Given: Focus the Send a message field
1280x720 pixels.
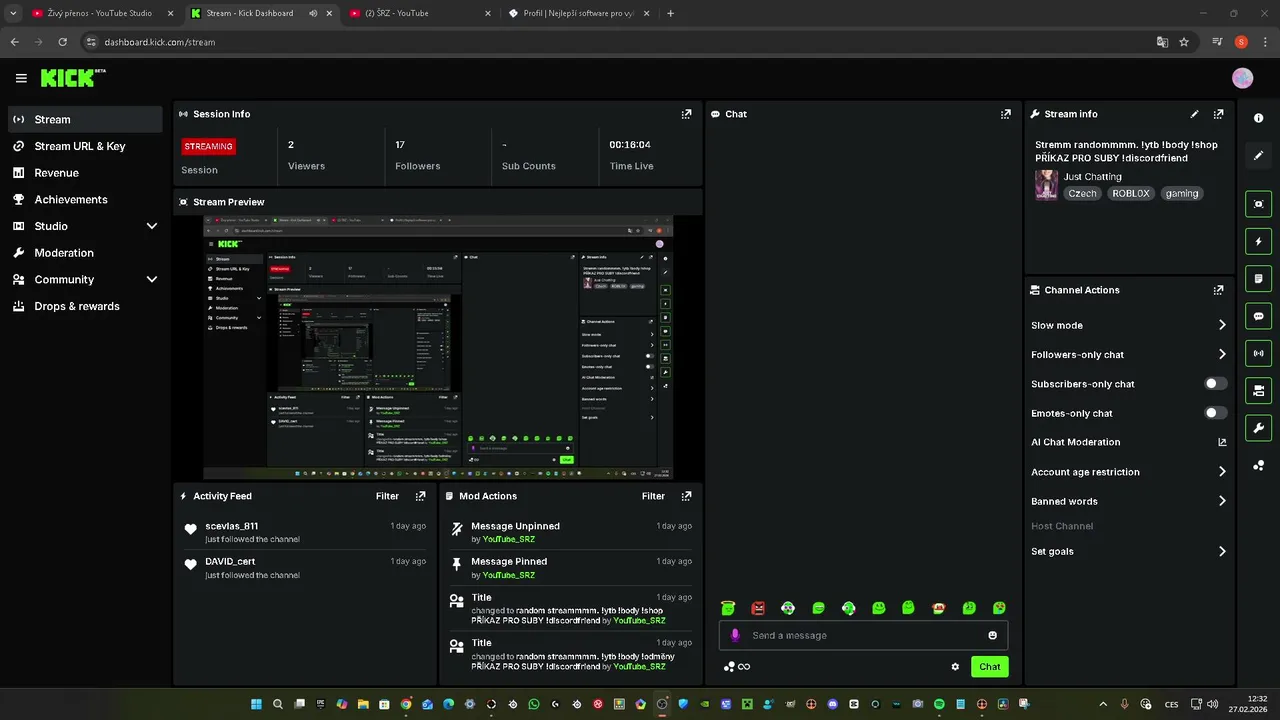Looking at the screenshot, I should pos(863,635).
